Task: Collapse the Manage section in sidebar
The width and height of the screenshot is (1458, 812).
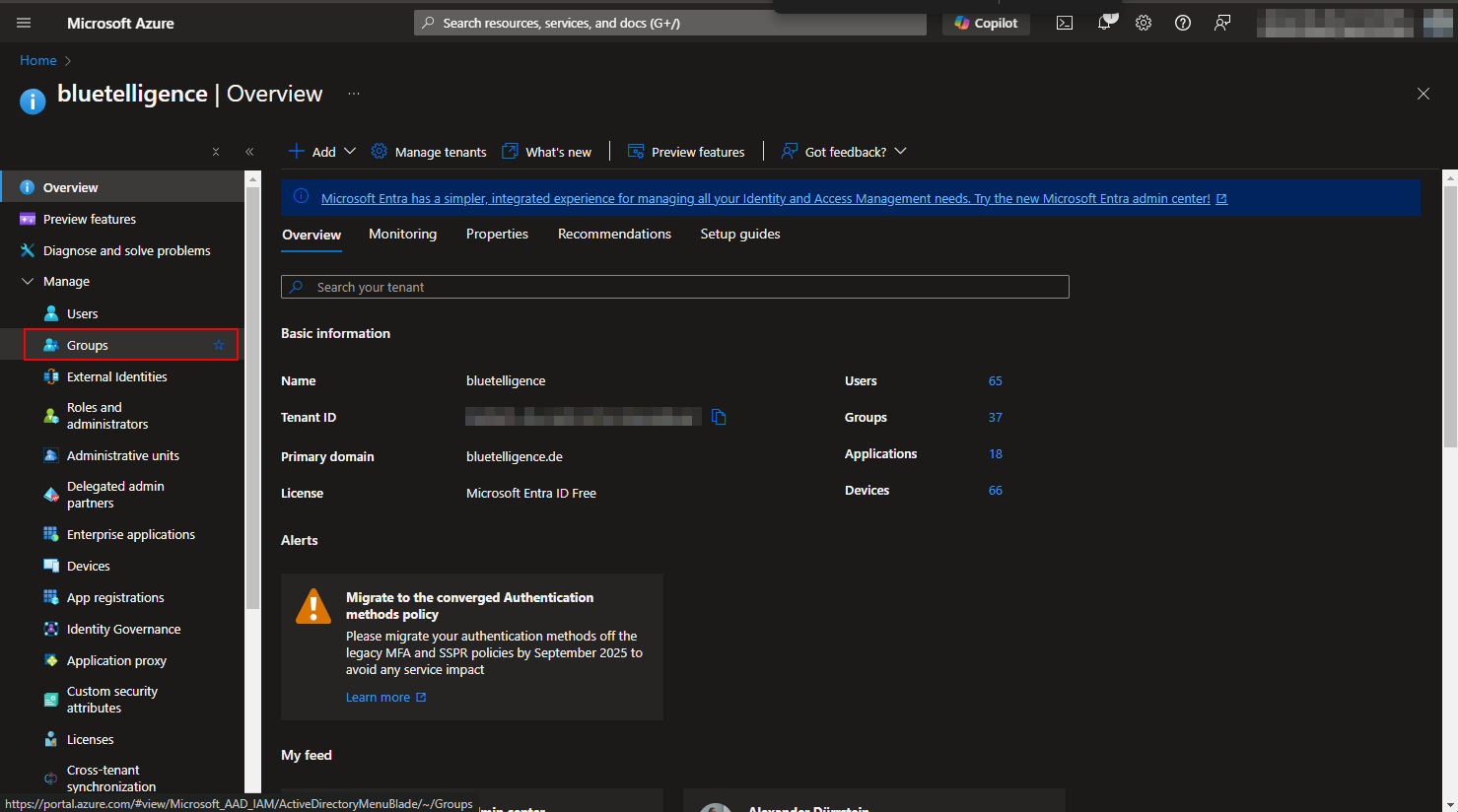Action: (28, 282)
